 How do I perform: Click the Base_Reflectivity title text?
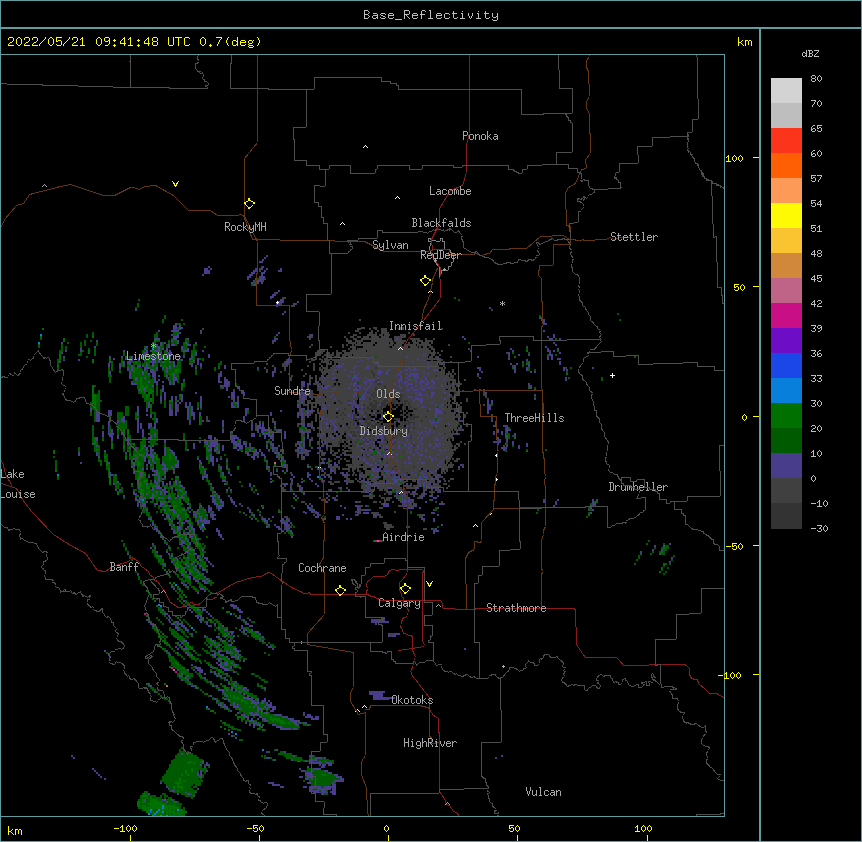(431, 15)
